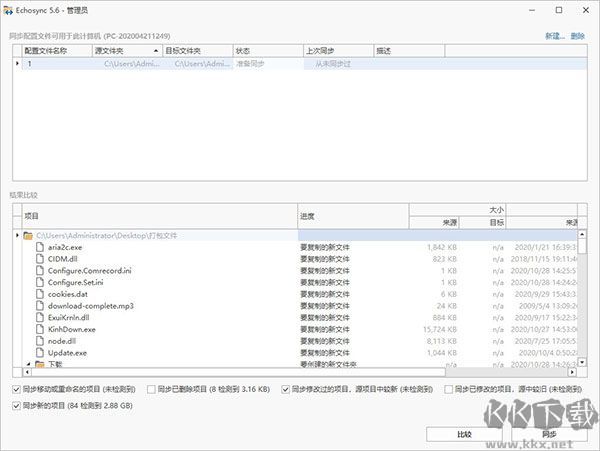Click the 目标 size column header
600x451 pixels.
(483, 223)
